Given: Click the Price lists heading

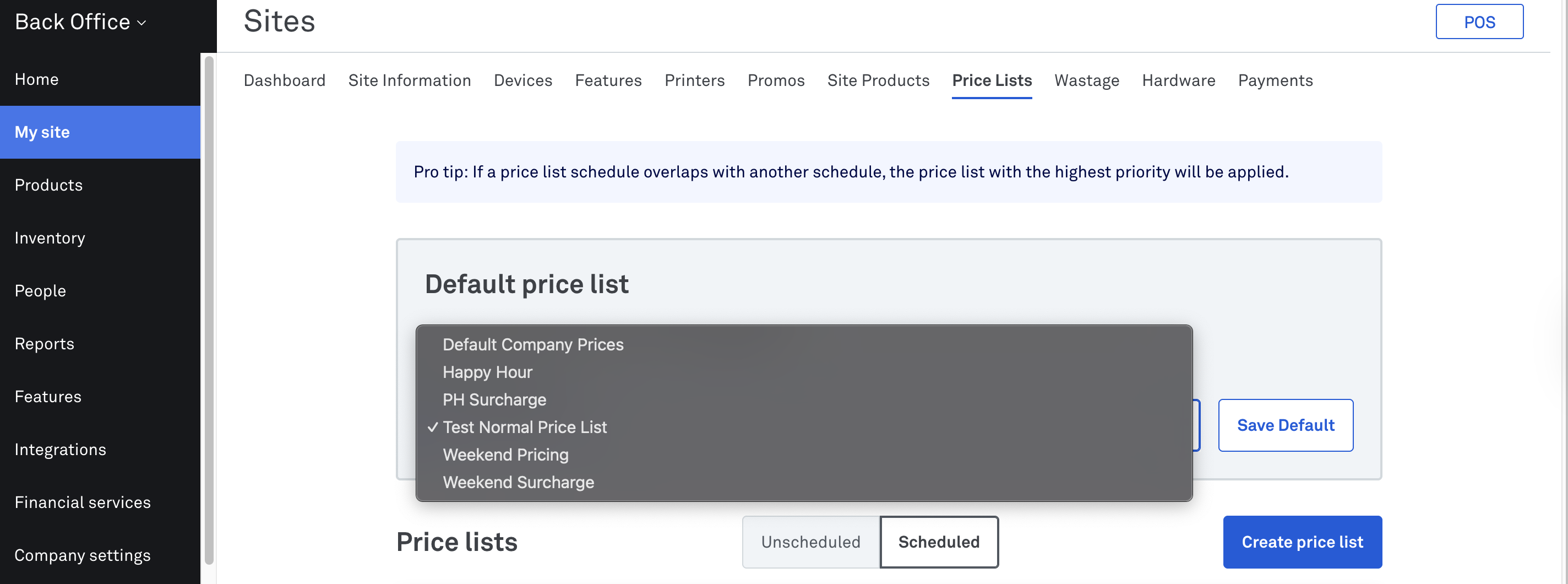Looking at the screenshot, I should [x=457, y=542].
